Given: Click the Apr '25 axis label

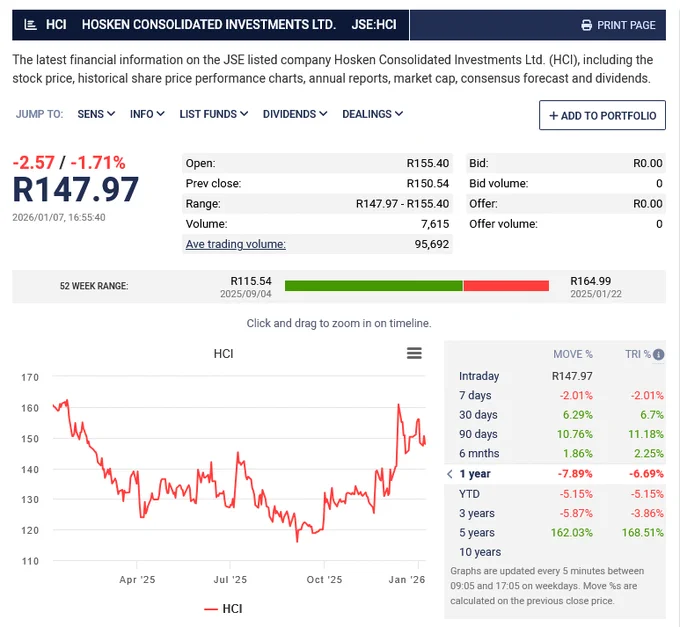Looking at the screenshot, I should (137, 580).
